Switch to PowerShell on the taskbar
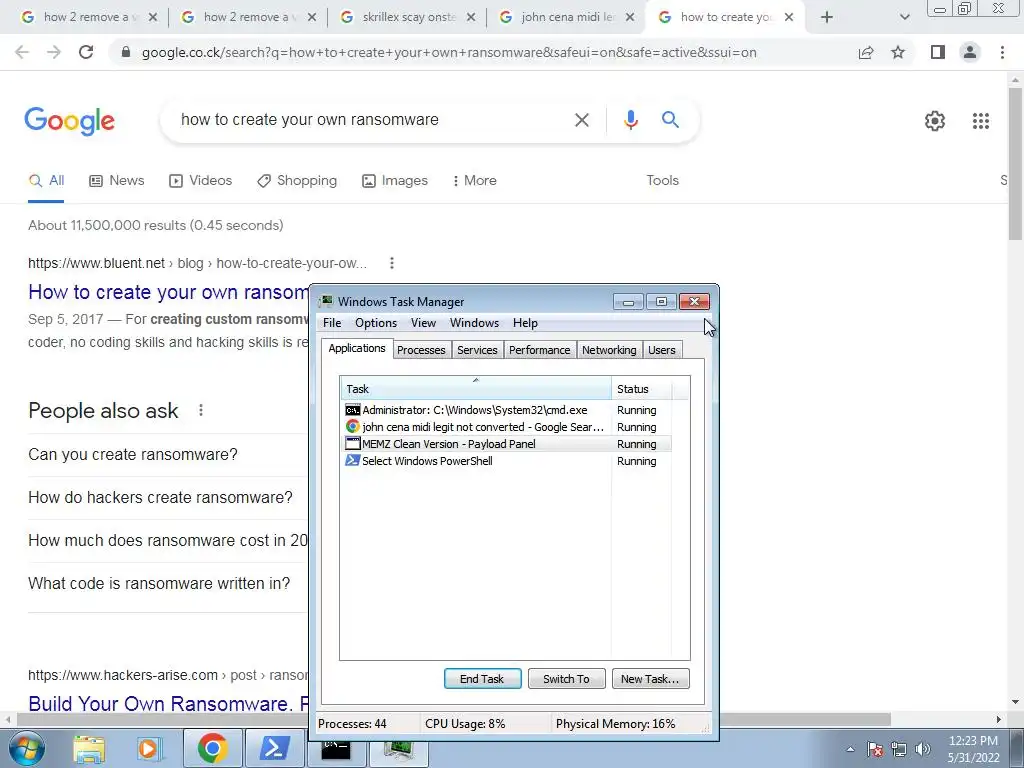This screenshot has width=1024, height=768. (x=275, y=748)
